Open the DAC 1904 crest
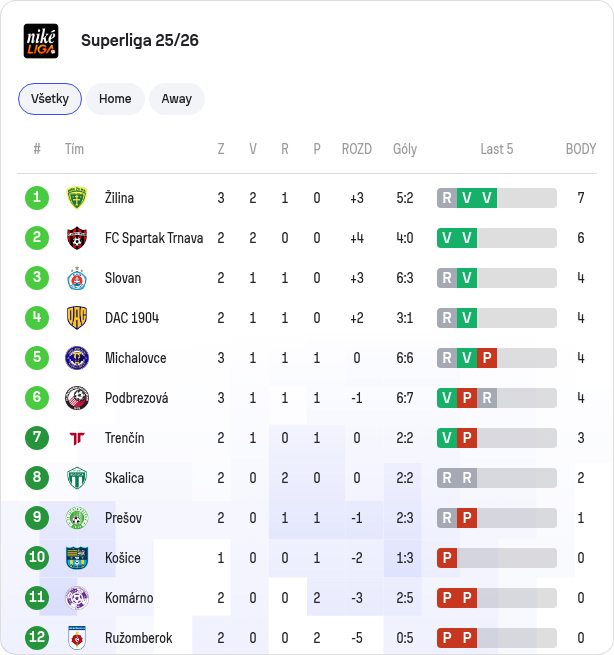The width and height of the screenshot is (614, 655). [x=77, y=318]
